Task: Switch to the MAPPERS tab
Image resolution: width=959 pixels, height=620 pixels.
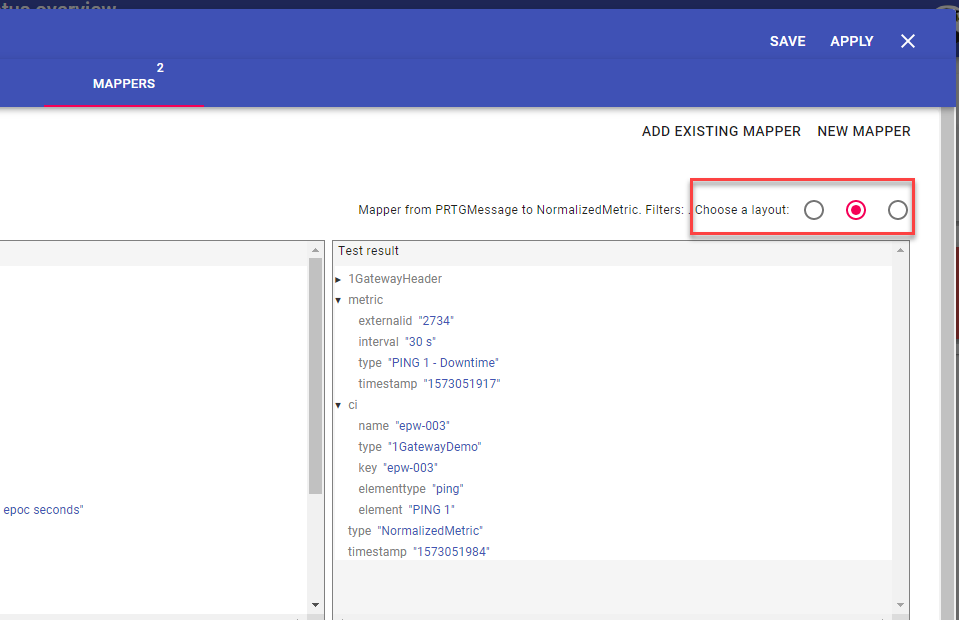Action: coord(124,84)
